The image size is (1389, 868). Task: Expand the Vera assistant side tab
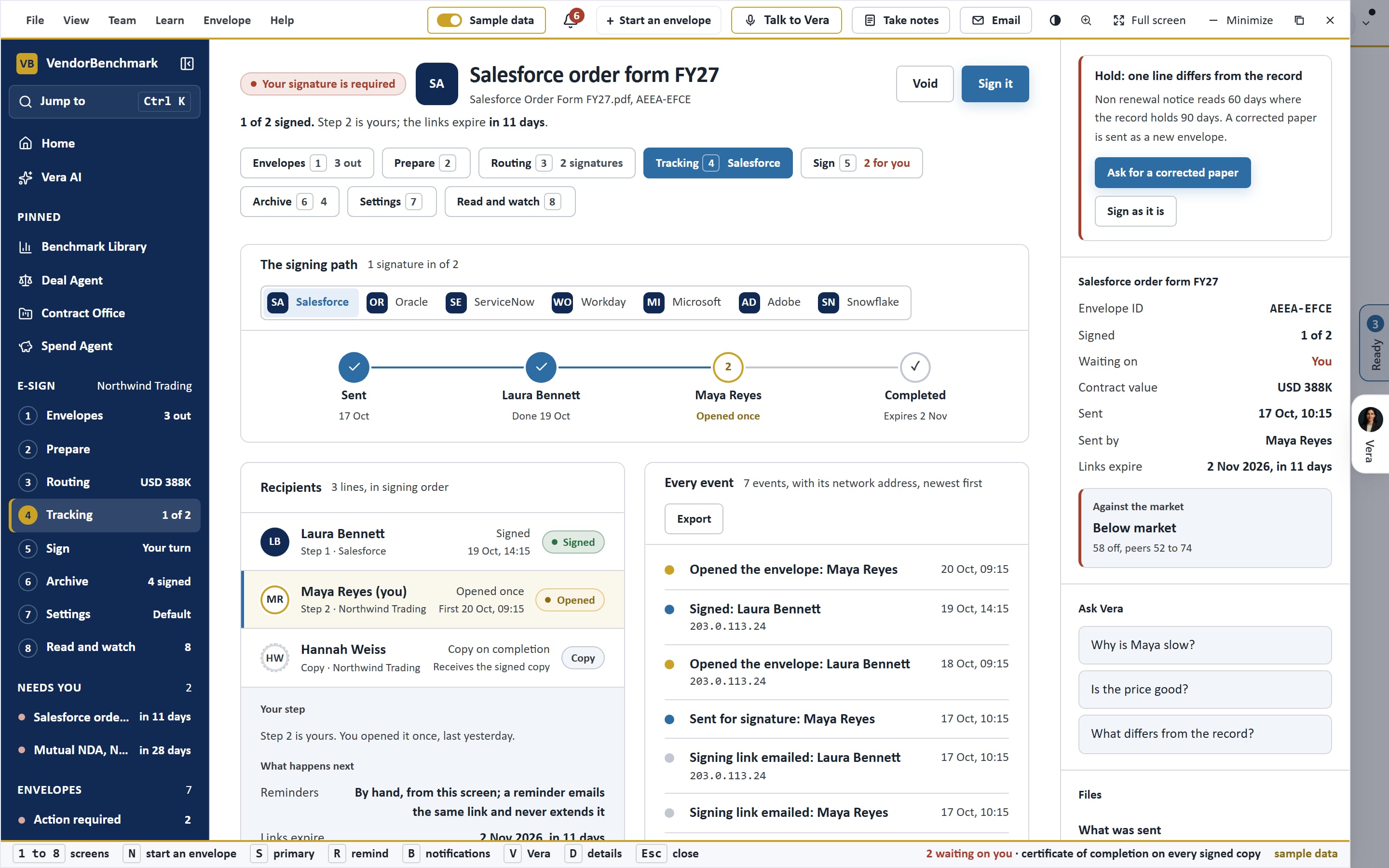pos(1371,434)
